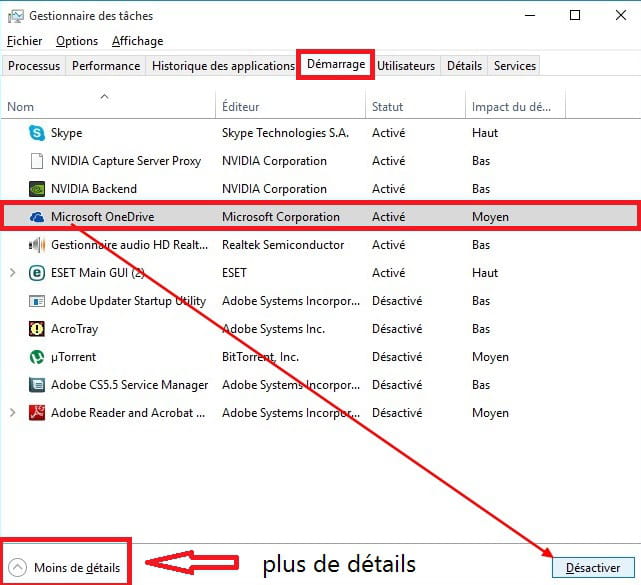Click the BitTorrent, Inc. publisher cell
This screenshot has height=585, width=641.
point(260,357)
